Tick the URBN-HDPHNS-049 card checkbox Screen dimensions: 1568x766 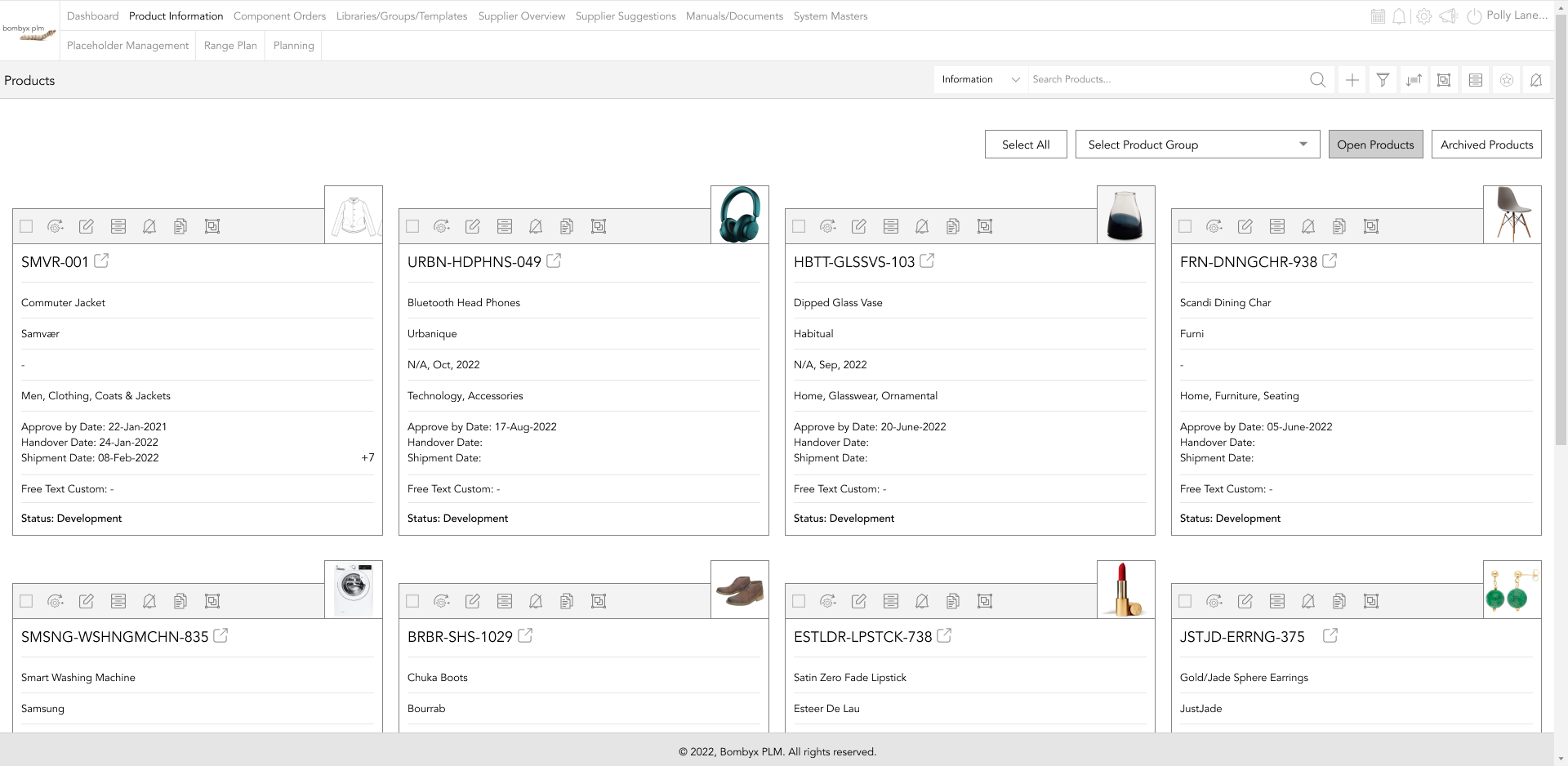412,226
